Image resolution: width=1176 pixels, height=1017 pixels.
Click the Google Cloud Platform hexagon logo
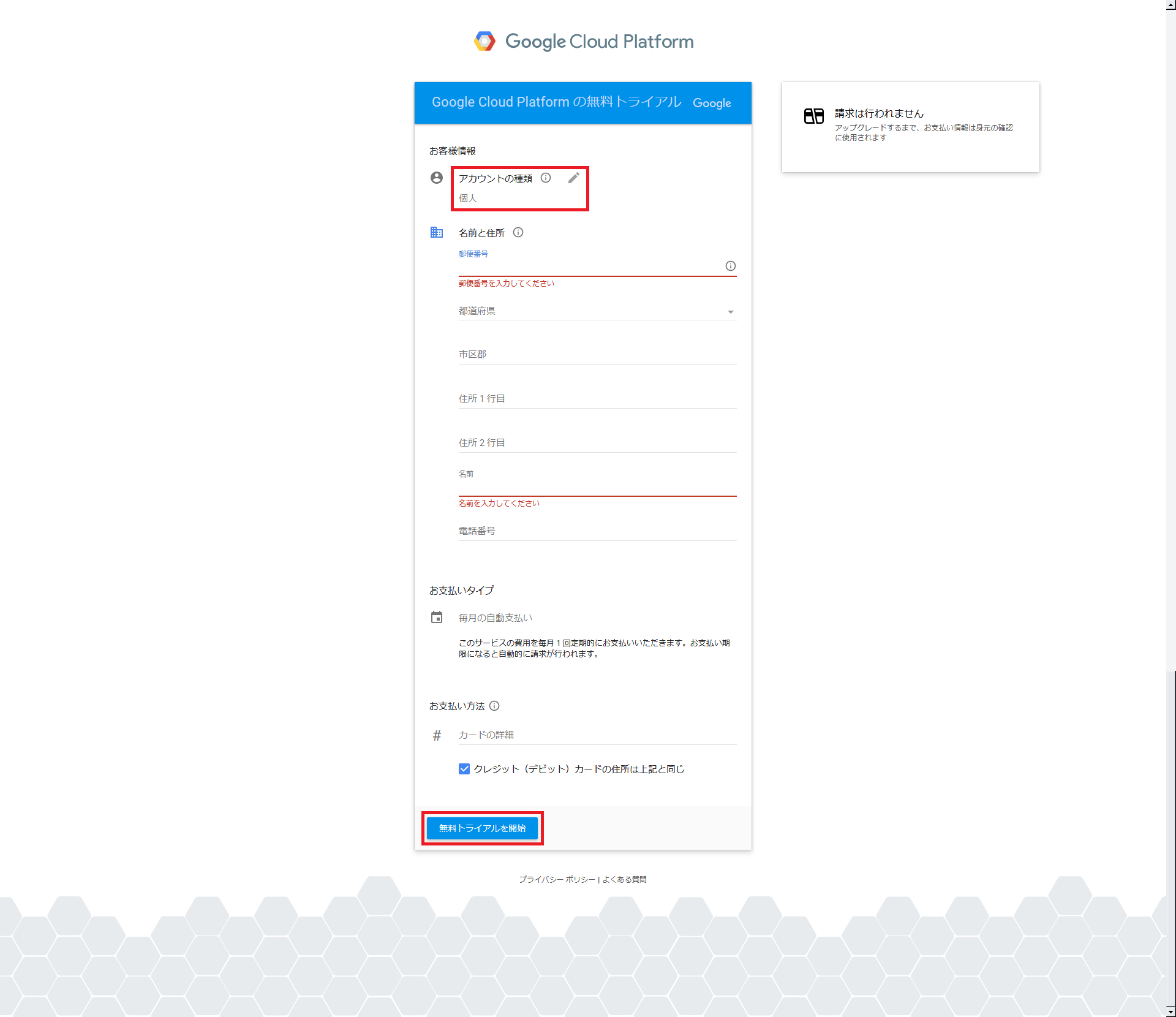click(x=484, y=42)
